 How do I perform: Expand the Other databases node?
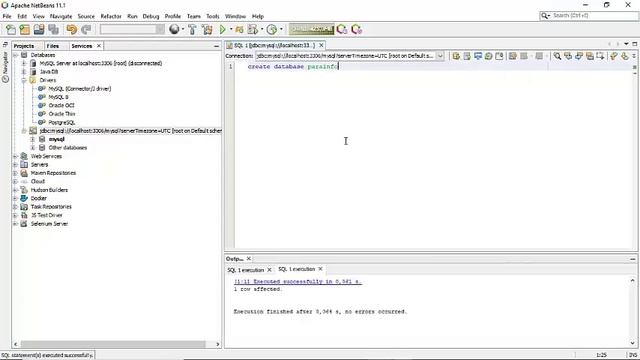coord(33,148)
